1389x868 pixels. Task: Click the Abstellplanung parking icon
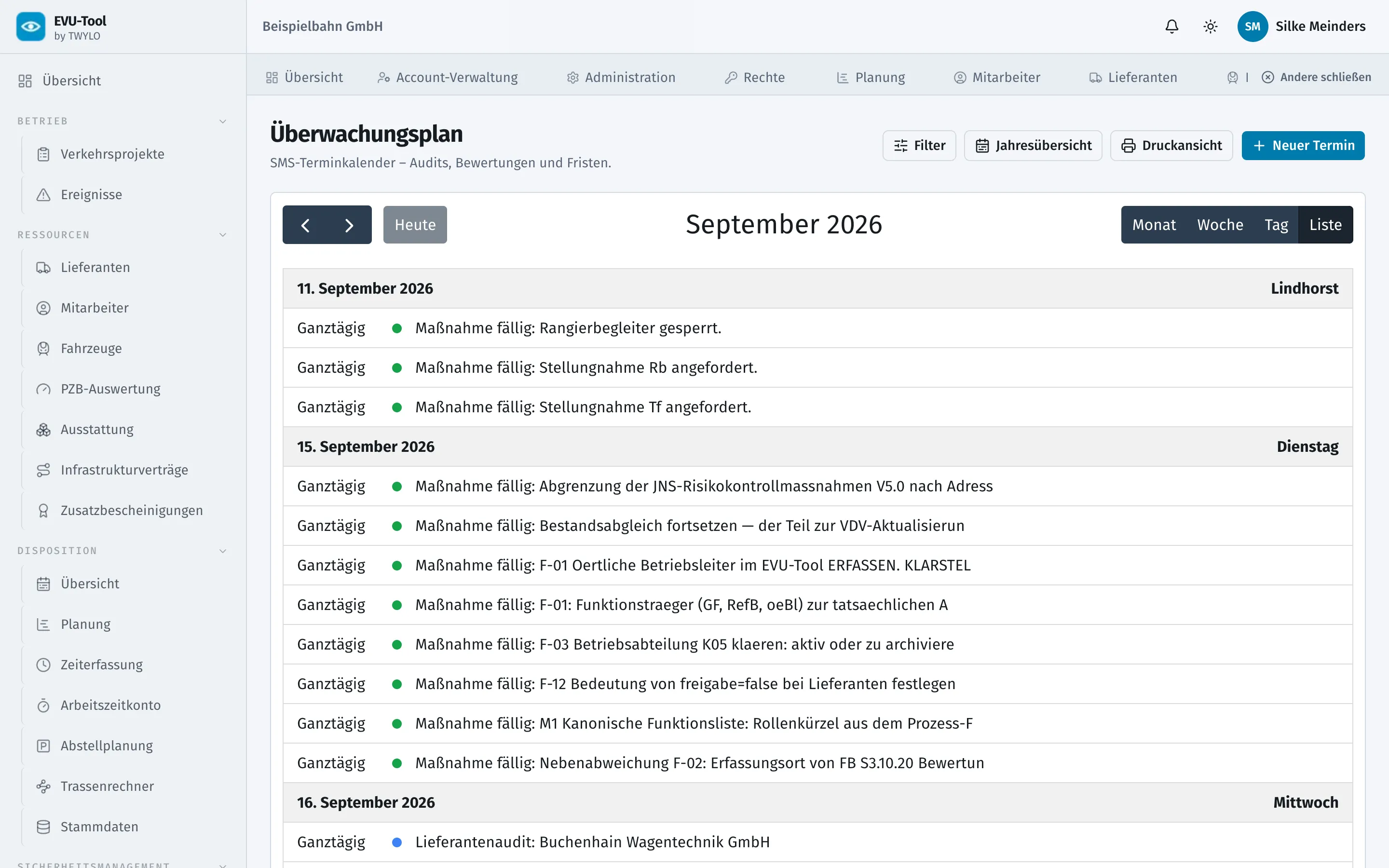pos(43,746)
